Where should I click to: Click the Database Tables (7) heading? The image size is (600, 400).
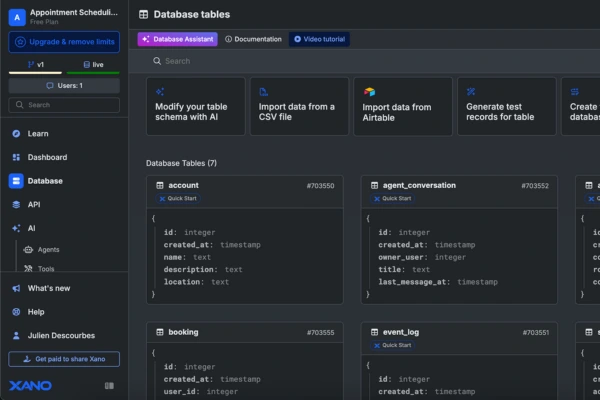pyautogui.click(x=181, y=163)
